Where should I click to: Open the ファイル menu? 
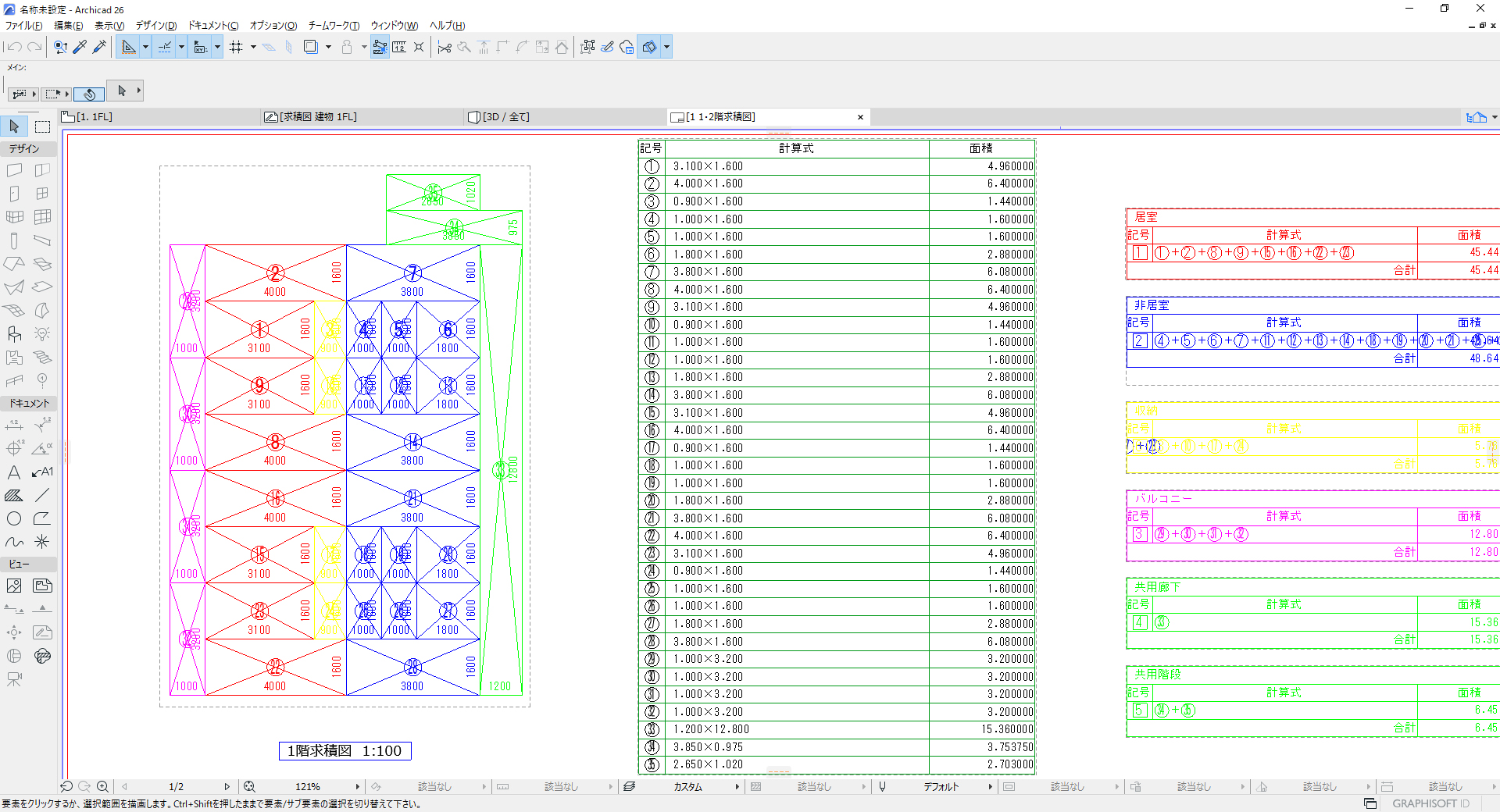(24, 26)
